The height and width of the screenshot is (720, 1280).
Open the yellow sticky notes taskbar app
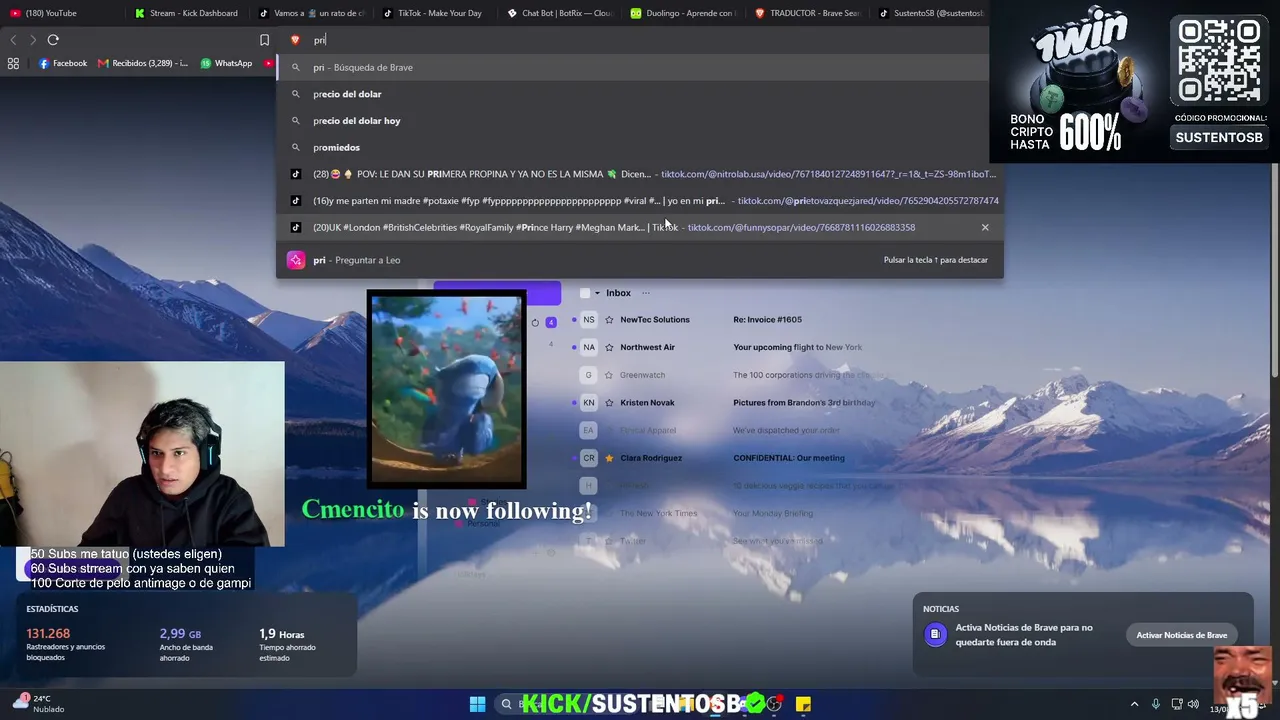(x=803, y=704)
